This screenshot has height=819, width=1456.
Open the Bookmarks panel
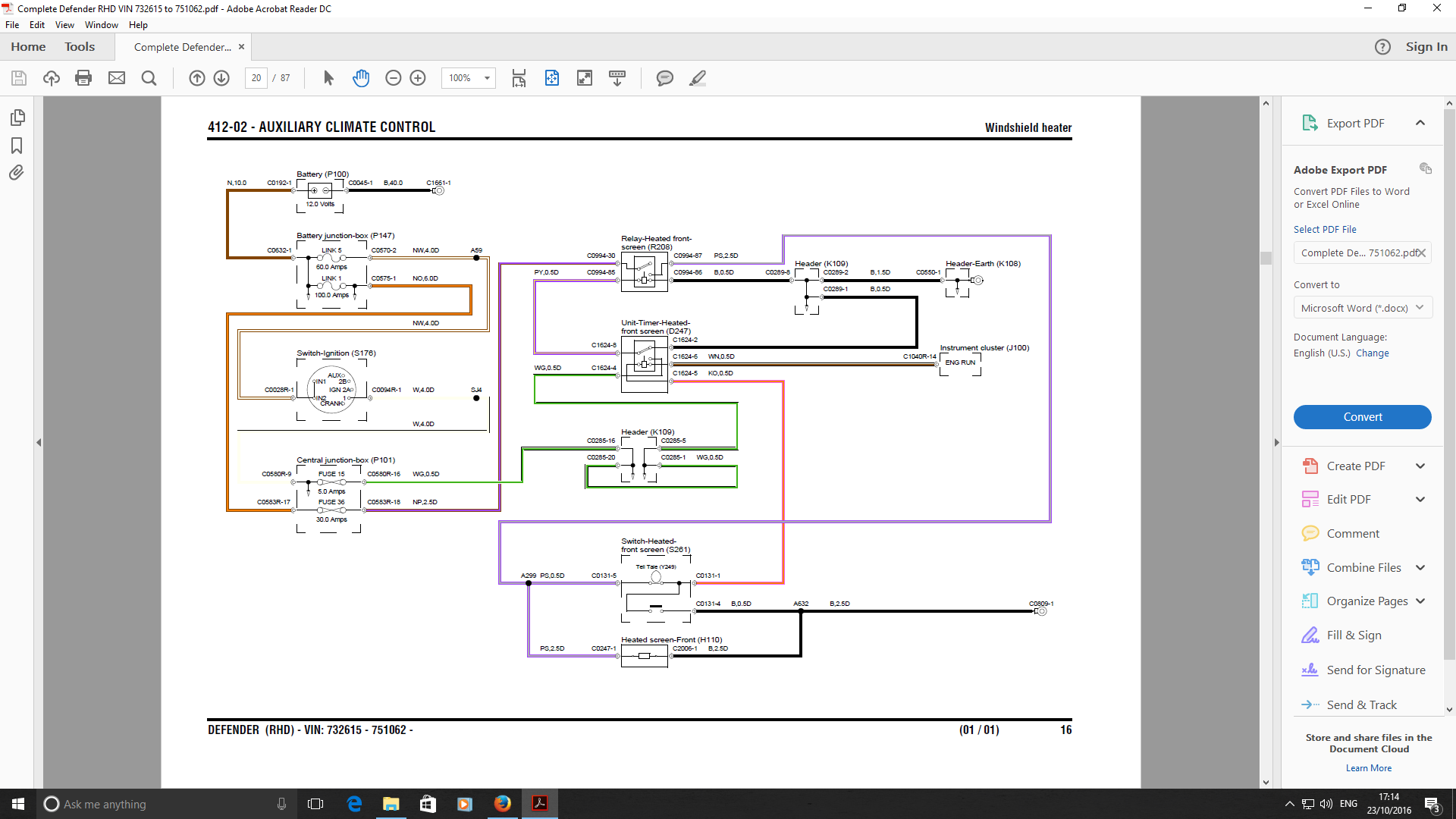pyautogui.click(x=17, y=146)
